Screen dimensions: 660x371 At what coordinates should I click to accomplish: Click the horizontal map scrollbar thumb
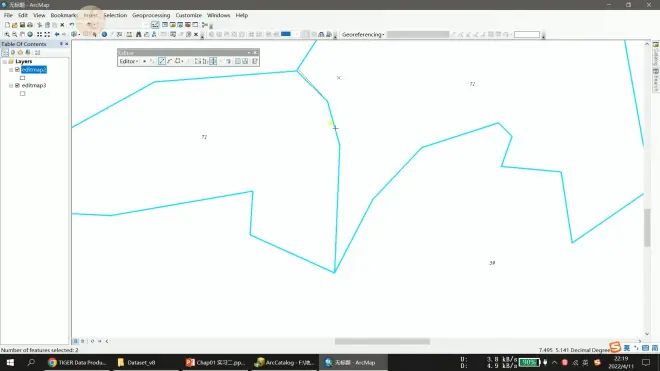[x=382, y=342]
